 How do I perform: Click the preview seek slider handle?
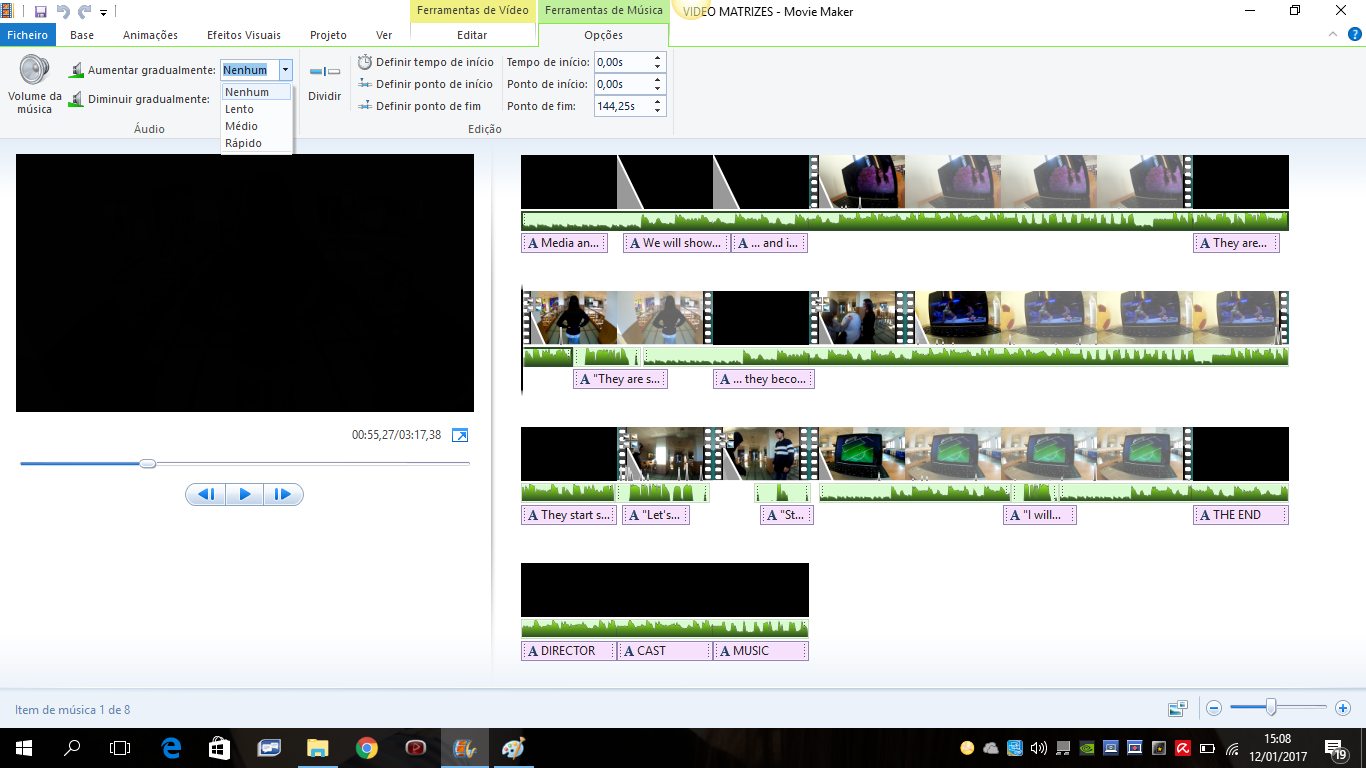tap(148, 464)
